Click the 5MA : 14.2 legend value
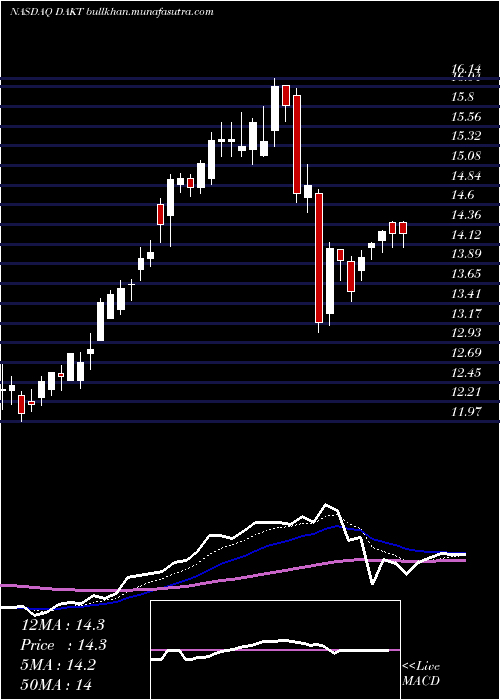The width and height of the screenshot is (500, 700). tap(58, 665)
